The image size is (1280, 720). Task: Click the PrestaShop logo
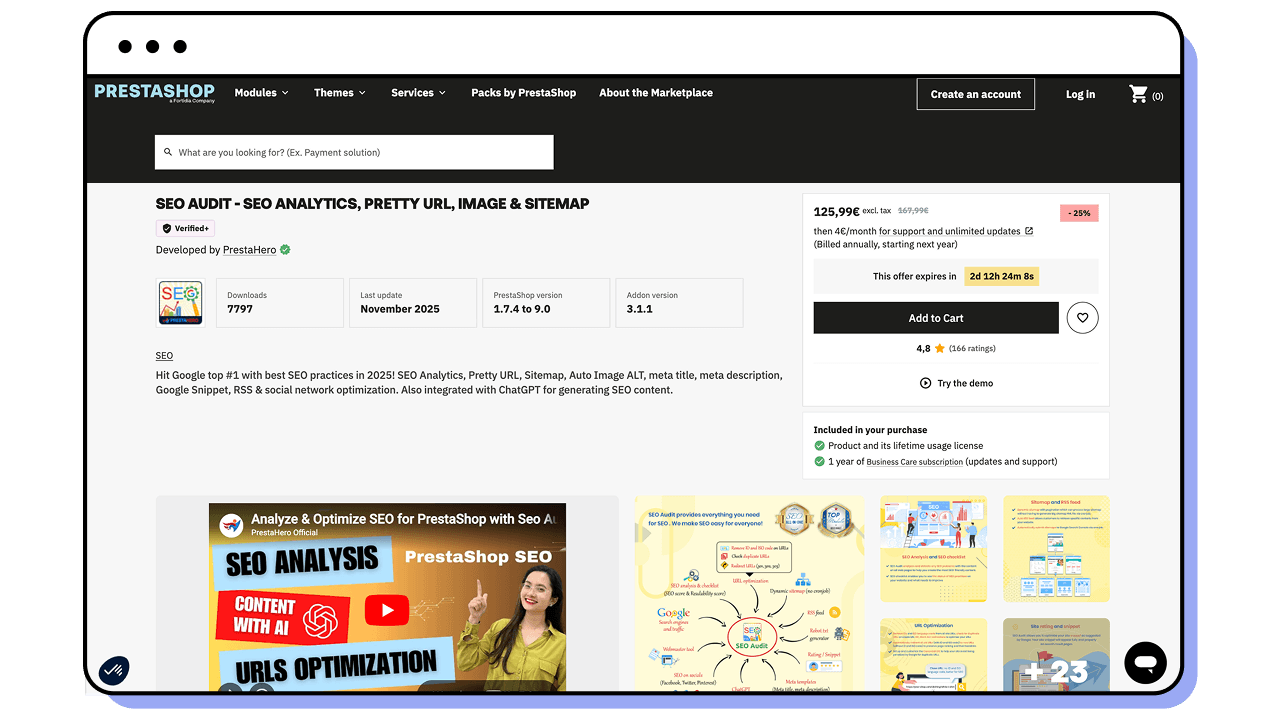(x=154, y=92)
